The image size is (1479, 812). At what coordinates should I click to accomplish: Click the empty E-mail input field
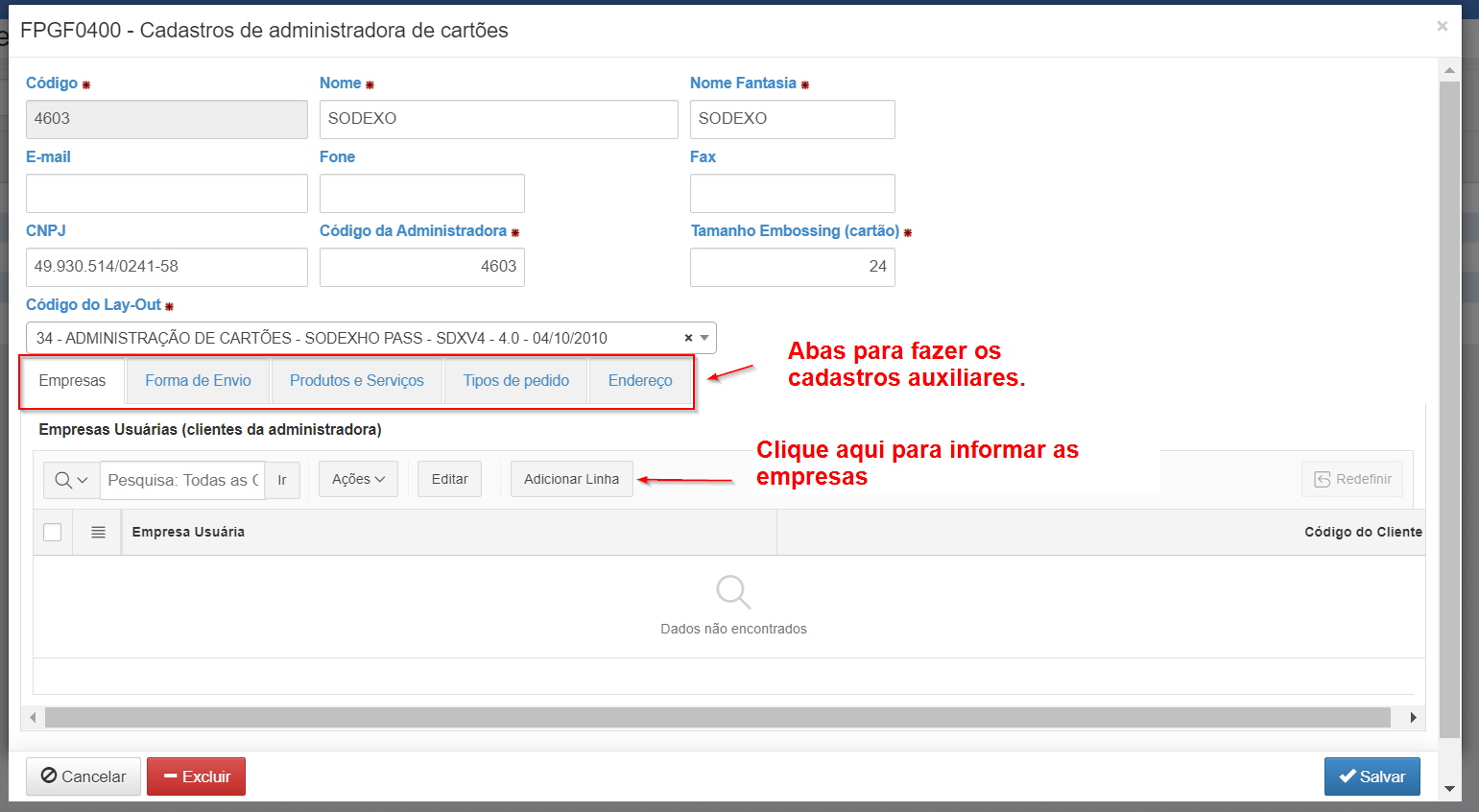(167, 193)
